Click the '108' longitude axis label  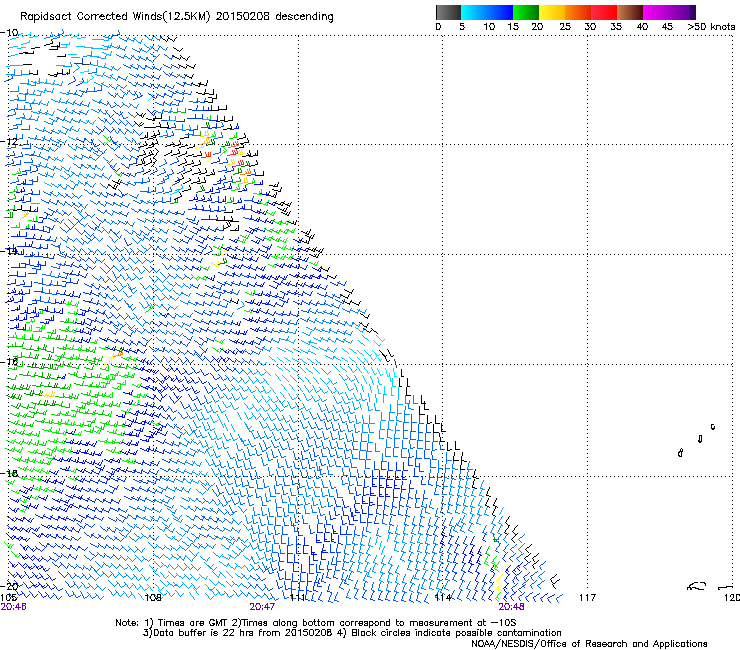153,598
